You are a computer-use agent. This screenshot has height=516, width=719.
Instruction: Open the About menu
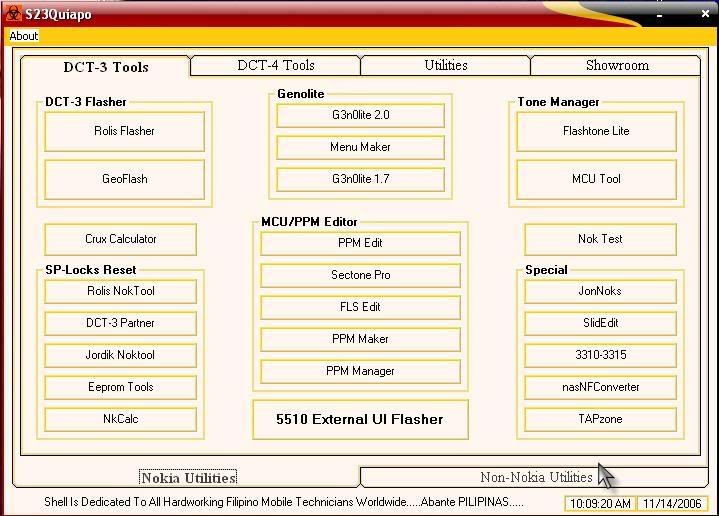pyautogui.click(x=23, y=36)
